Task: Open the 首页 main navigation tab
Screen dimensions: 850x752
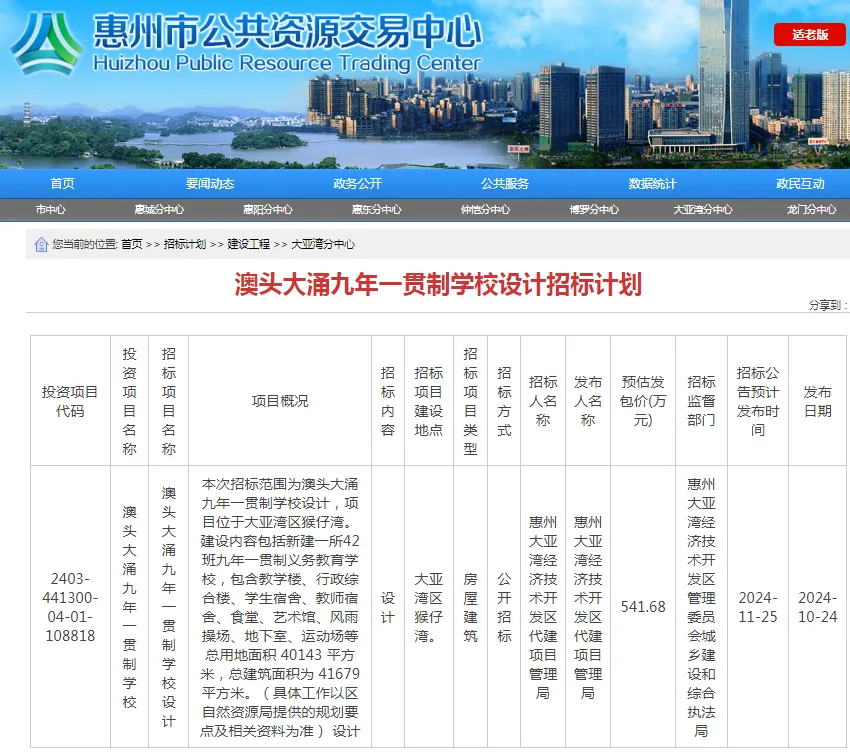Action: pos(62,183)
